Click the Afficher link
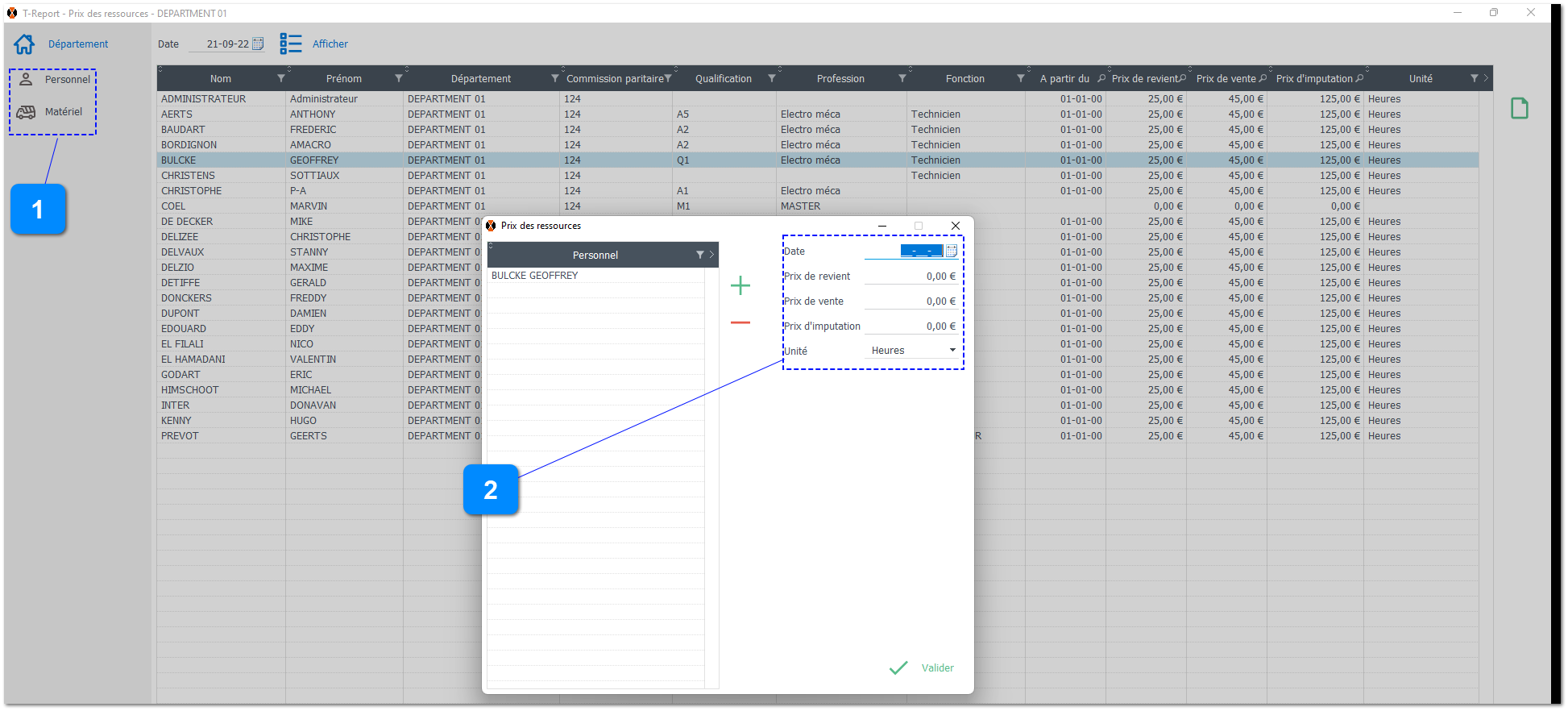 click(330, 44)
